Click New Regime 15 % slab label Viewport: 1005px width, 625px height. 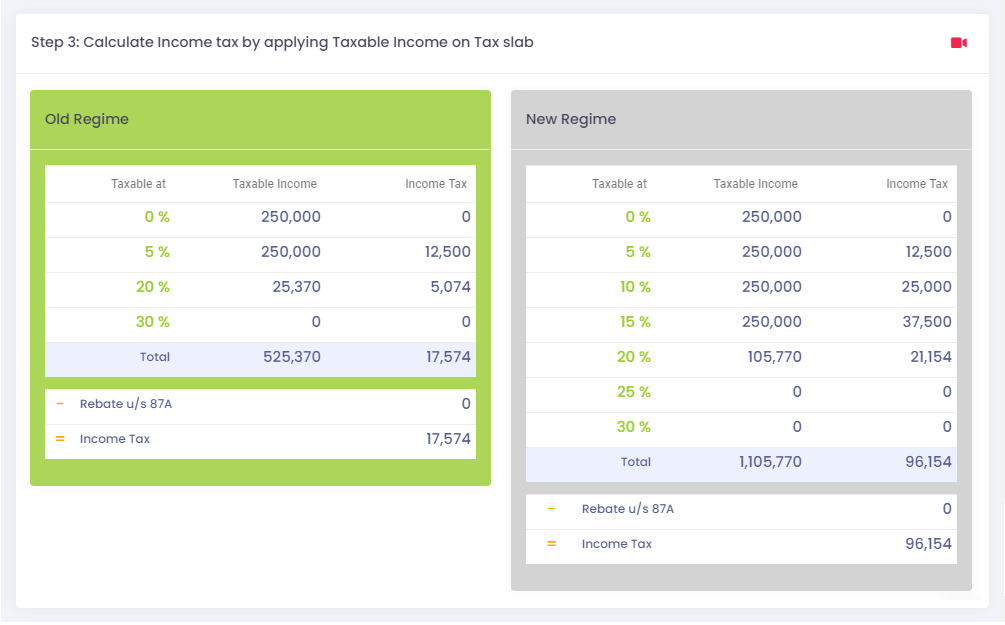point(635,322)
